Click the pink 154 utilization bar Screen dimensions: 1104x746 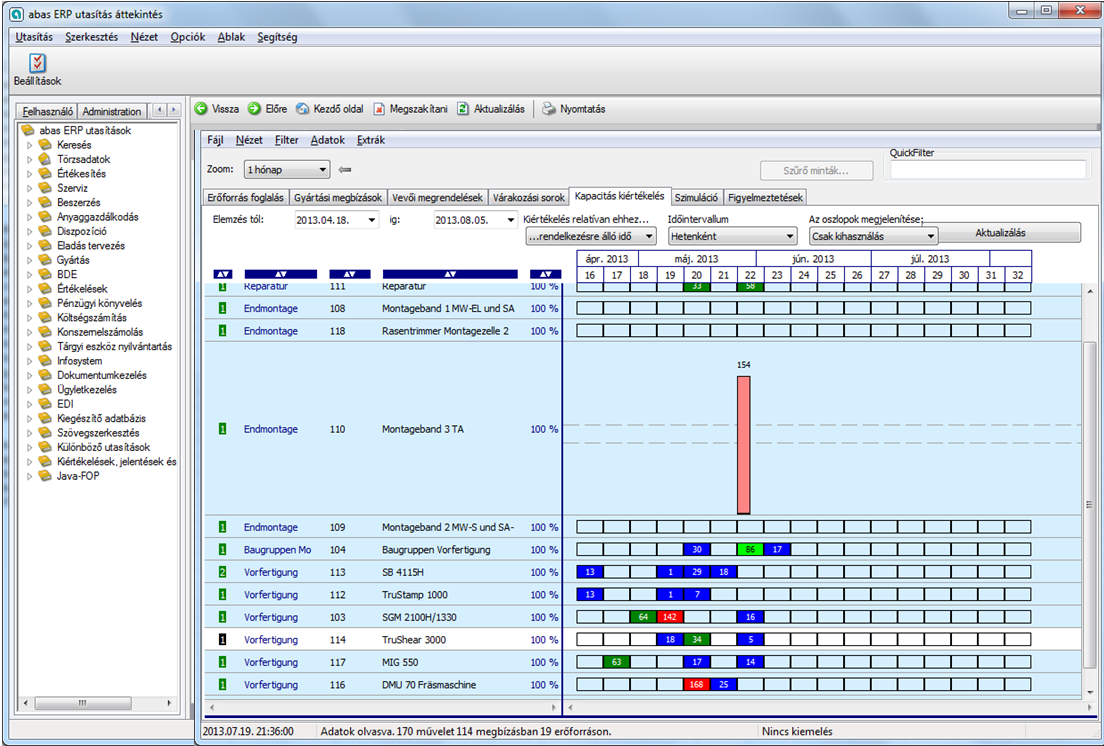744,445
